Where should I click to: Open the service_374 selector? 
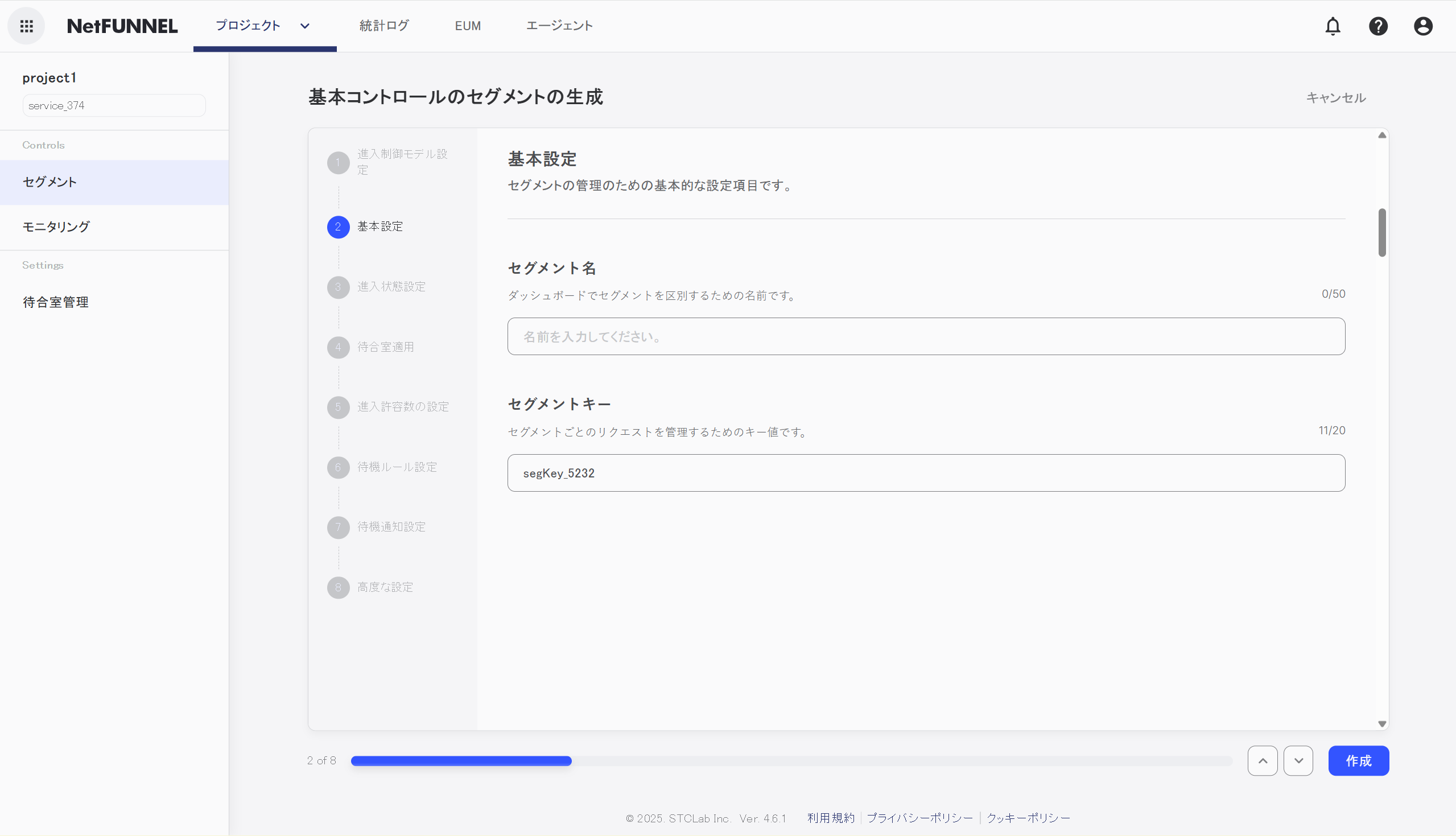114,105
